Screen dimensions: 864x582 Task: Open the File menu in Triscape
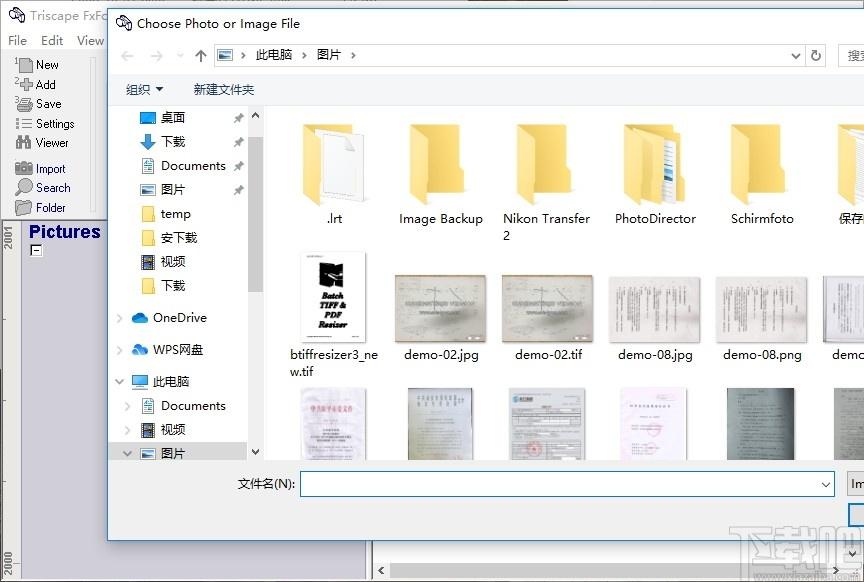[18, 41]
